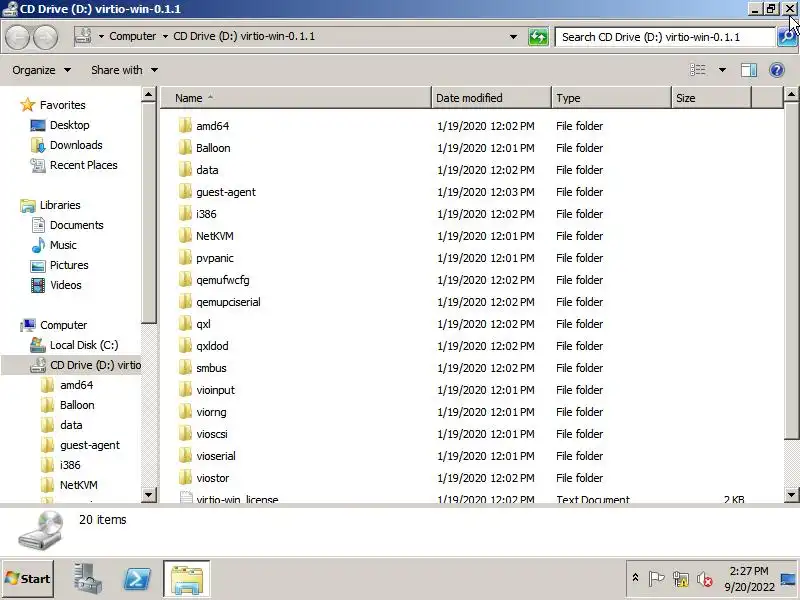Open Videos library in sidebar
The width and height of the screenshot is (800, 600).
coord(56,285)
